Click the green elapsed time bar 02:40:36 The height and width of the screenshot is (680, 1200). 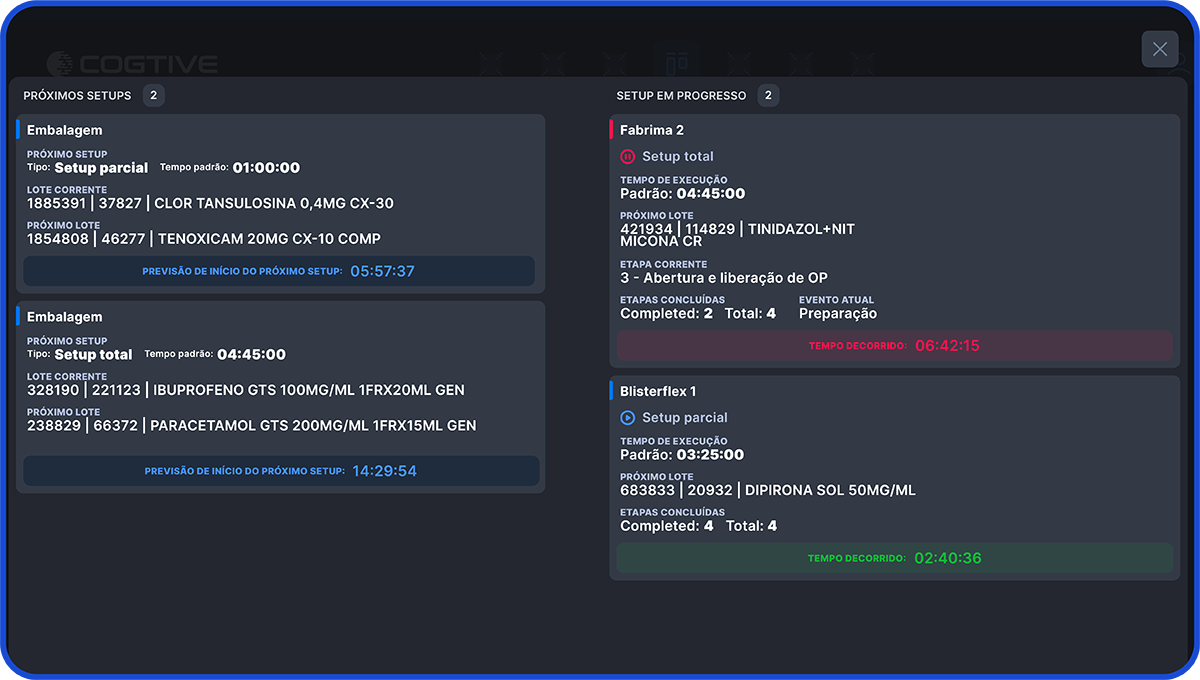(894, 558)
